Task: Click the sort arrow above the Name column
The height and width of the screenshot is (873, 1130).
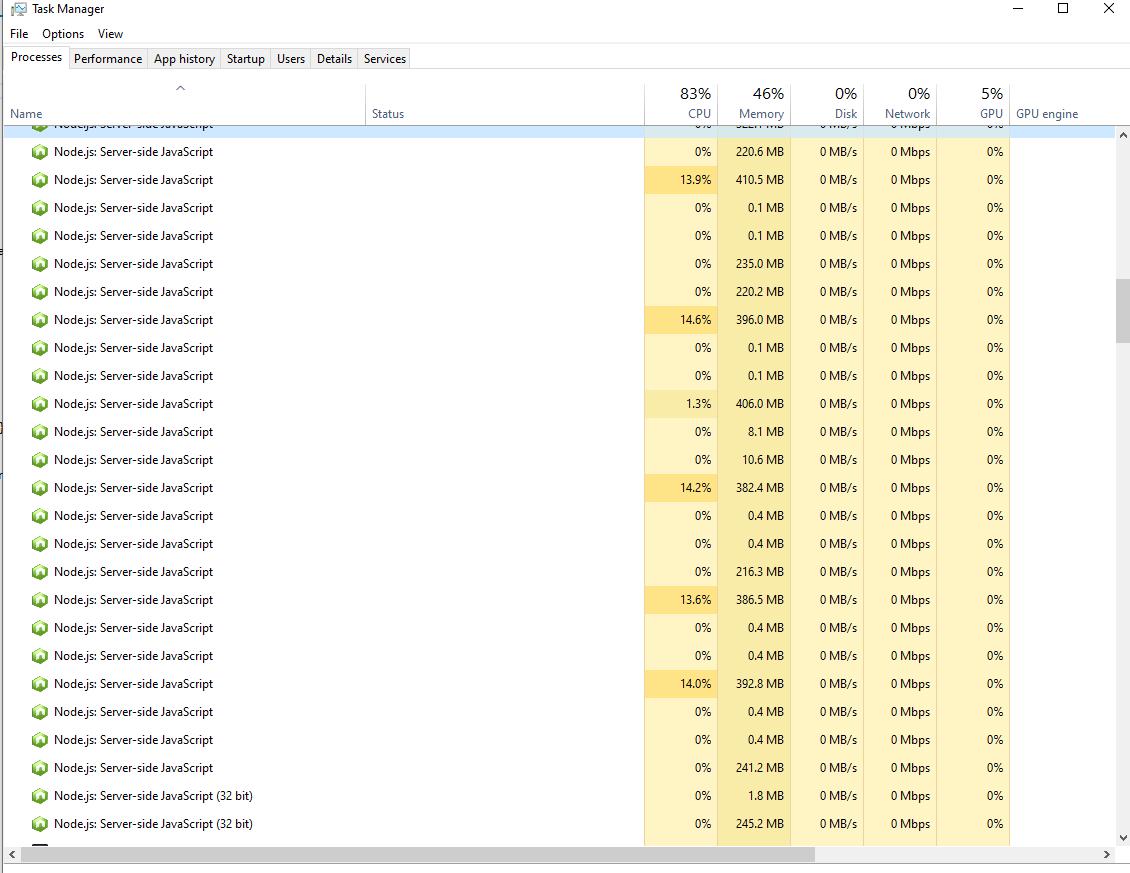Action: (x=181, y=88)
